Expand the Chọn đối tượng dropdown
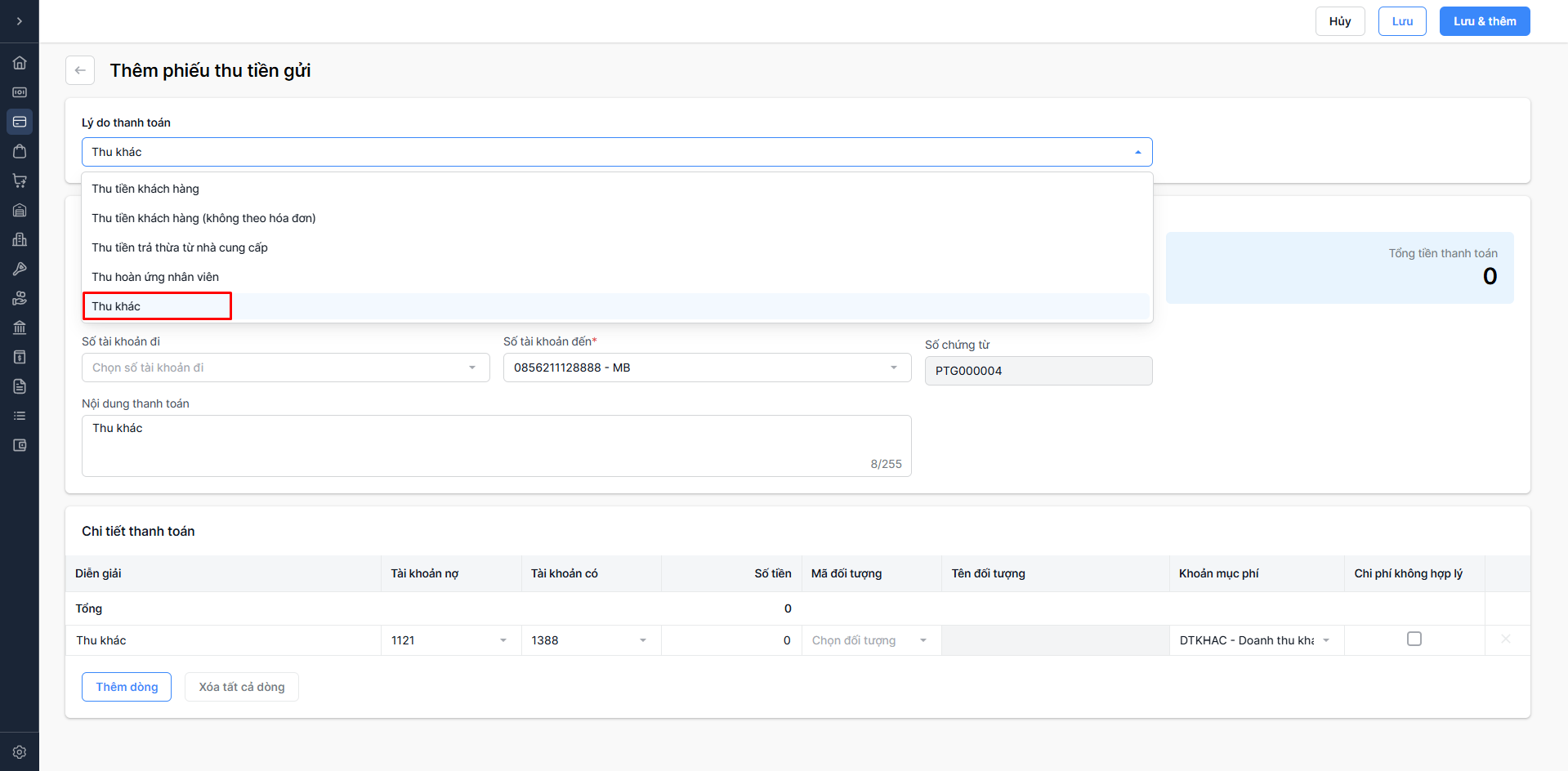The image size is (1568, 771). (x=869, y=640)
